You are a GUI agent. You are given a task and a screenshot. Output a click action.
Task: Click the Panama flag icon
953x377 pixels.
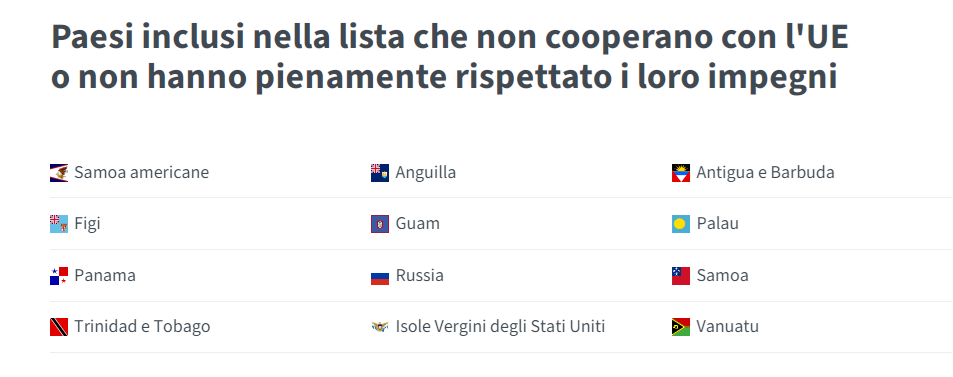pos(59,276)
